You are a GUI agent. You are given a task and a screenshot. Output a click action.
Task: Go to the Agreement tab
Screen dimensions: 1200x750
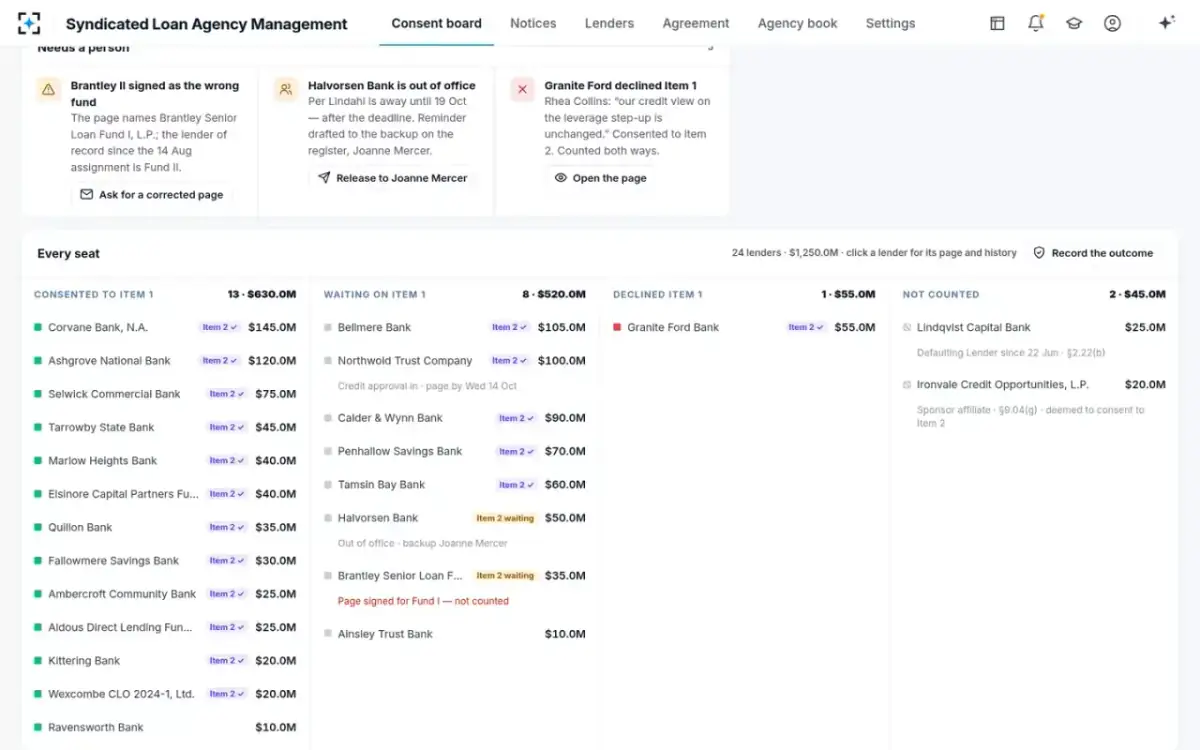(696, 23)
